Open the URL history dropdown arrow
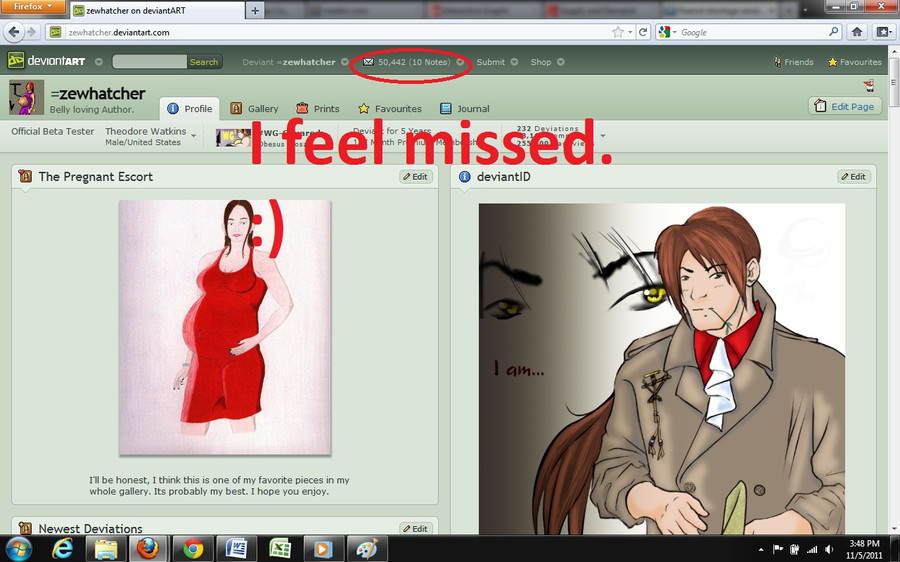The width and height of the screenshot is (900, 562). click(x=630, y=33)
